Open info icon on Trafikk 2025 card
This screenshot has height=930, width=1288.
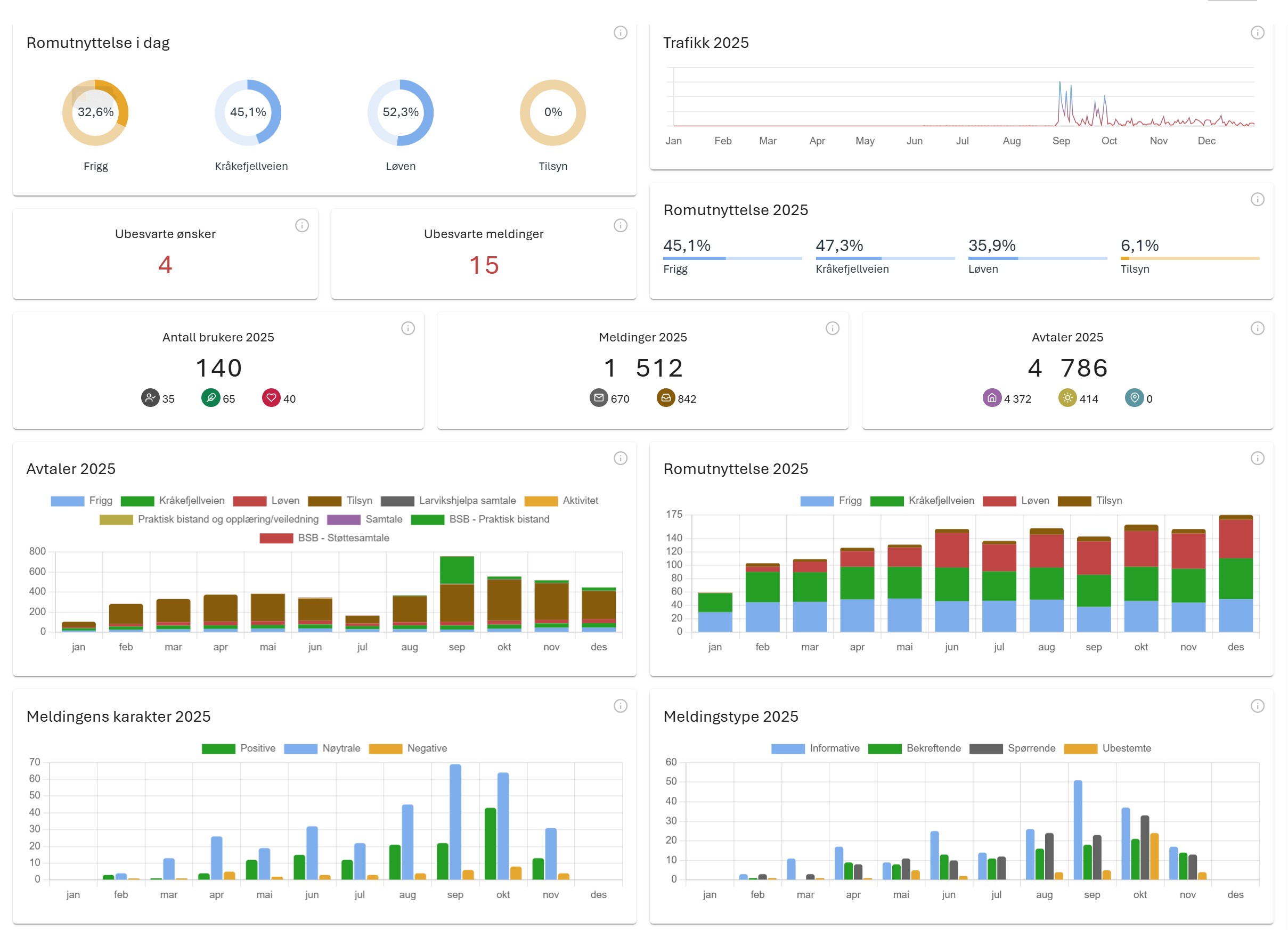click(x=1257, y=32)
